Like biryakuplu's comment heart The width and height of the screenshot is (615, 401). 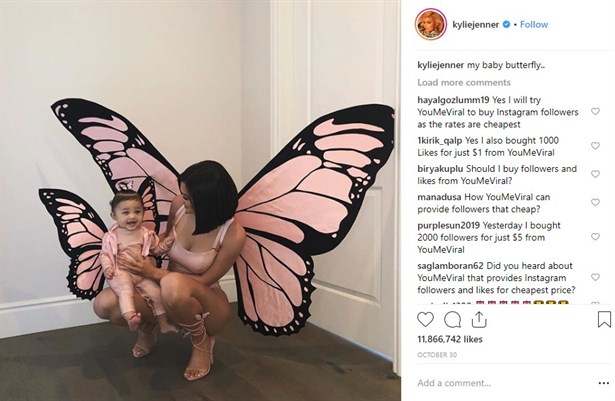point(595,174)
